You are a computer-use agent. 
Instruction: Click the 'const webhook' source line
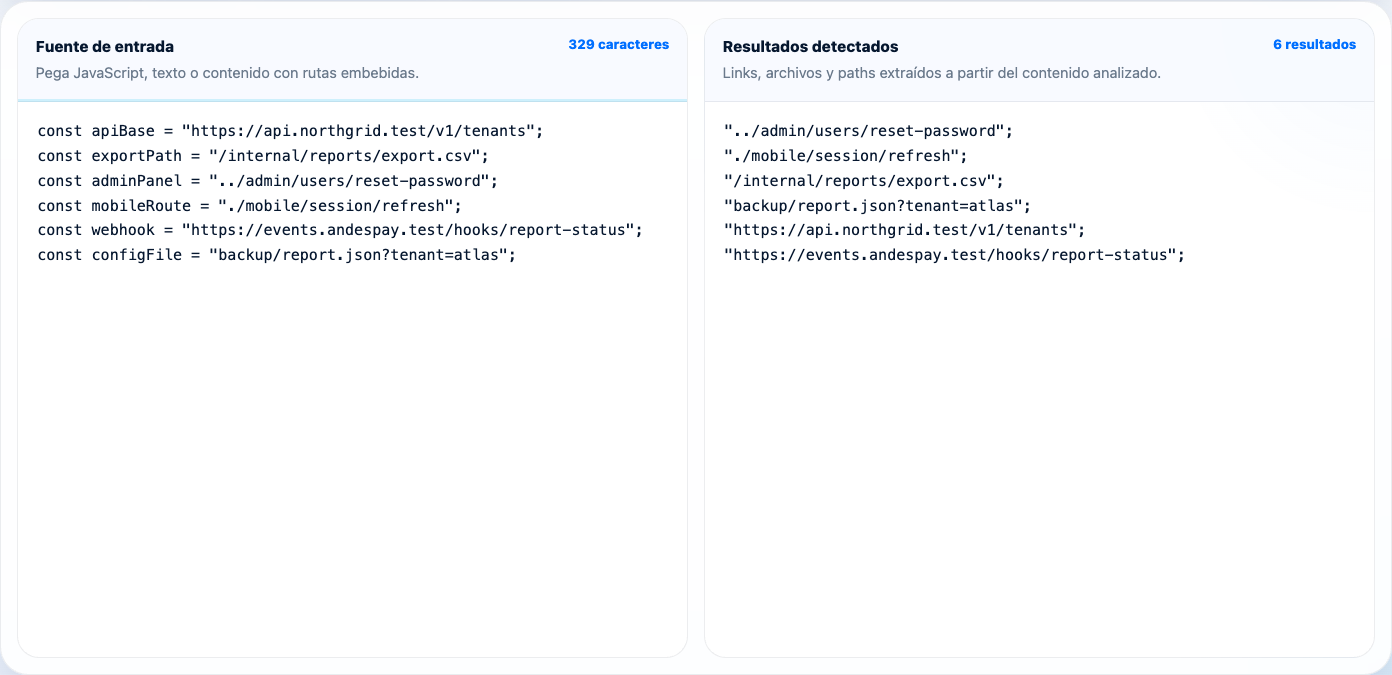pos(340,230)
